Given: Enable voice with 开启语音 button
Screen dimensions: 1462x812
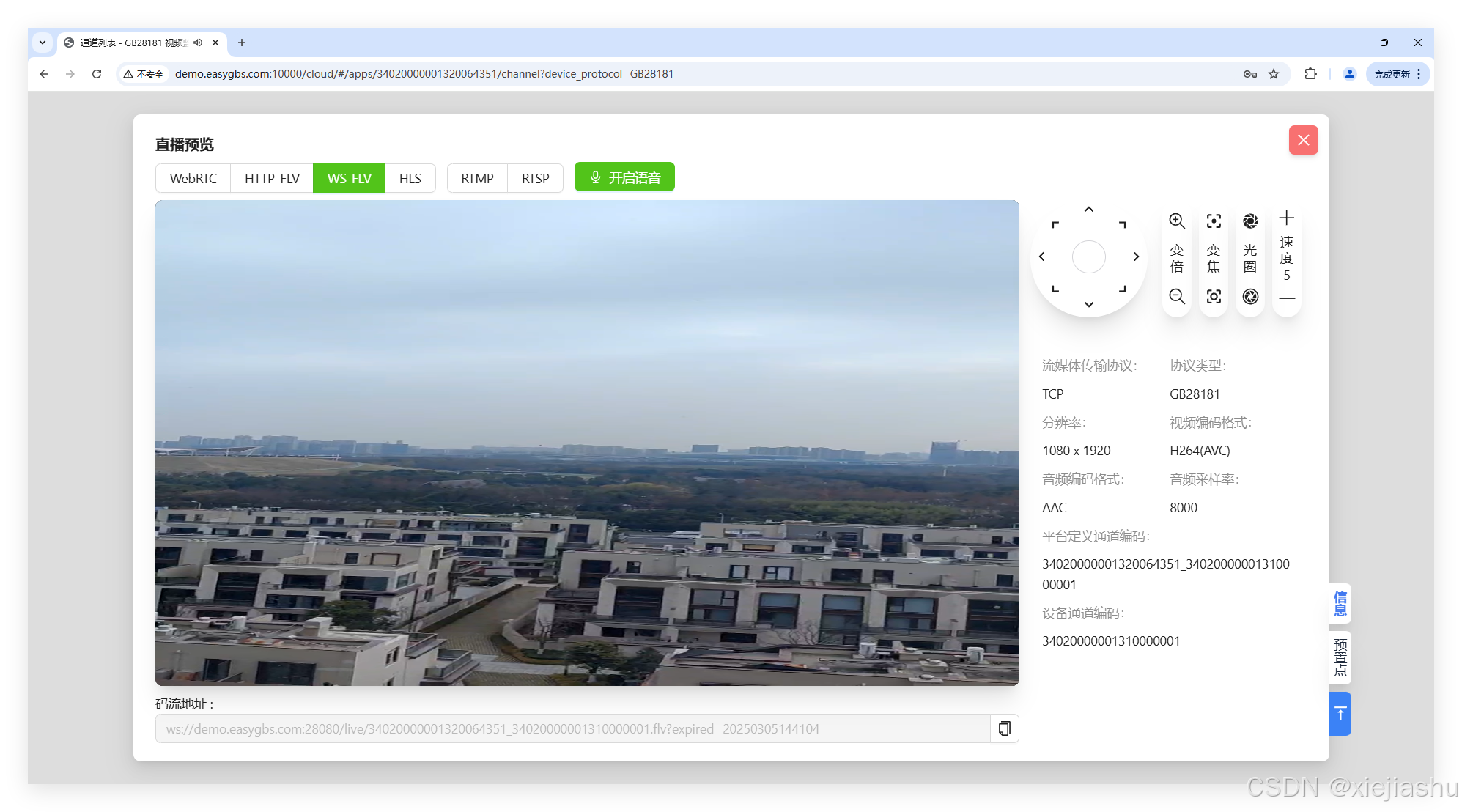Looking at the screenshot, I should (624, 177).
